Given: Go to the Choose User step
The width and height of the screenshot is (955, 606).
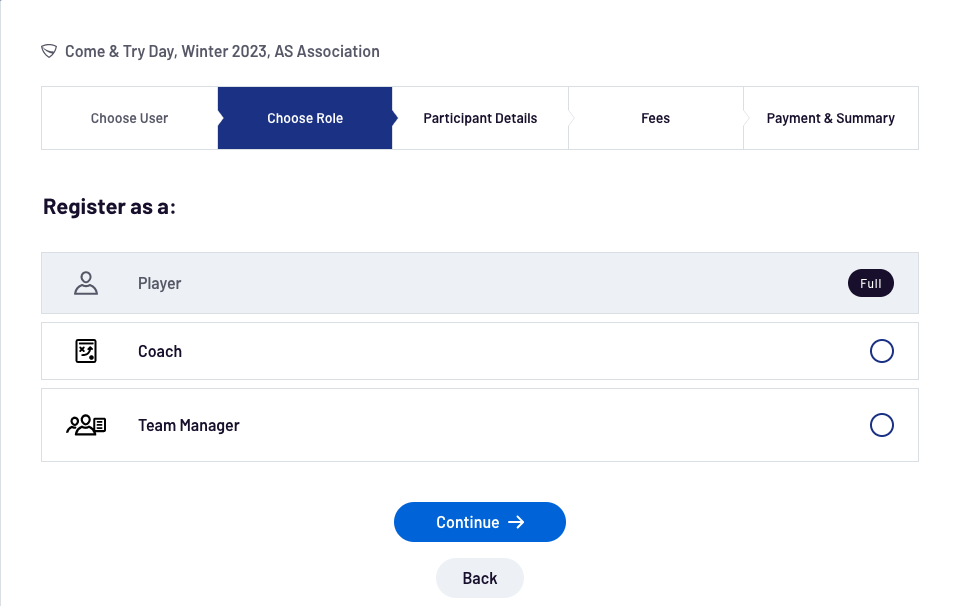Looking at the screenshot, I should pyautogui.click(x=129, y=118).
